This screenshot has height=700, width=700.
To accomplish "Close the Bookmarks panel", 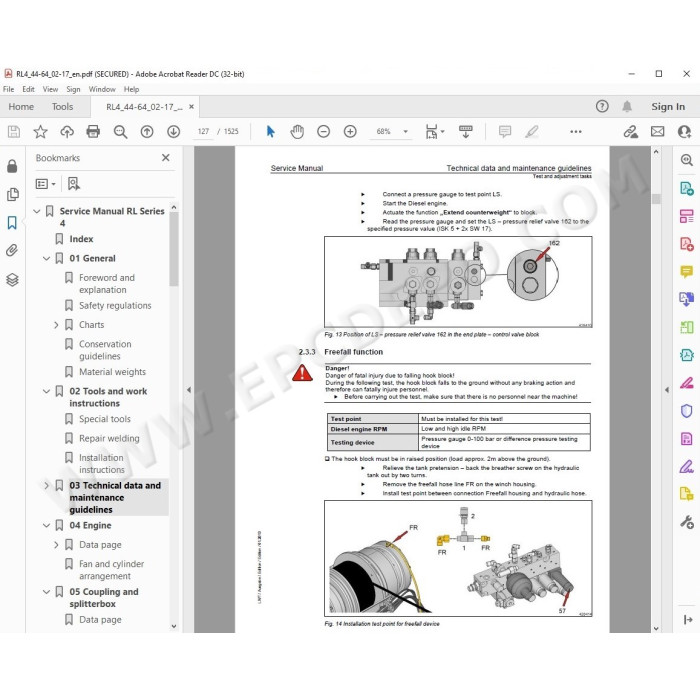I will click(x=166, y=158).
